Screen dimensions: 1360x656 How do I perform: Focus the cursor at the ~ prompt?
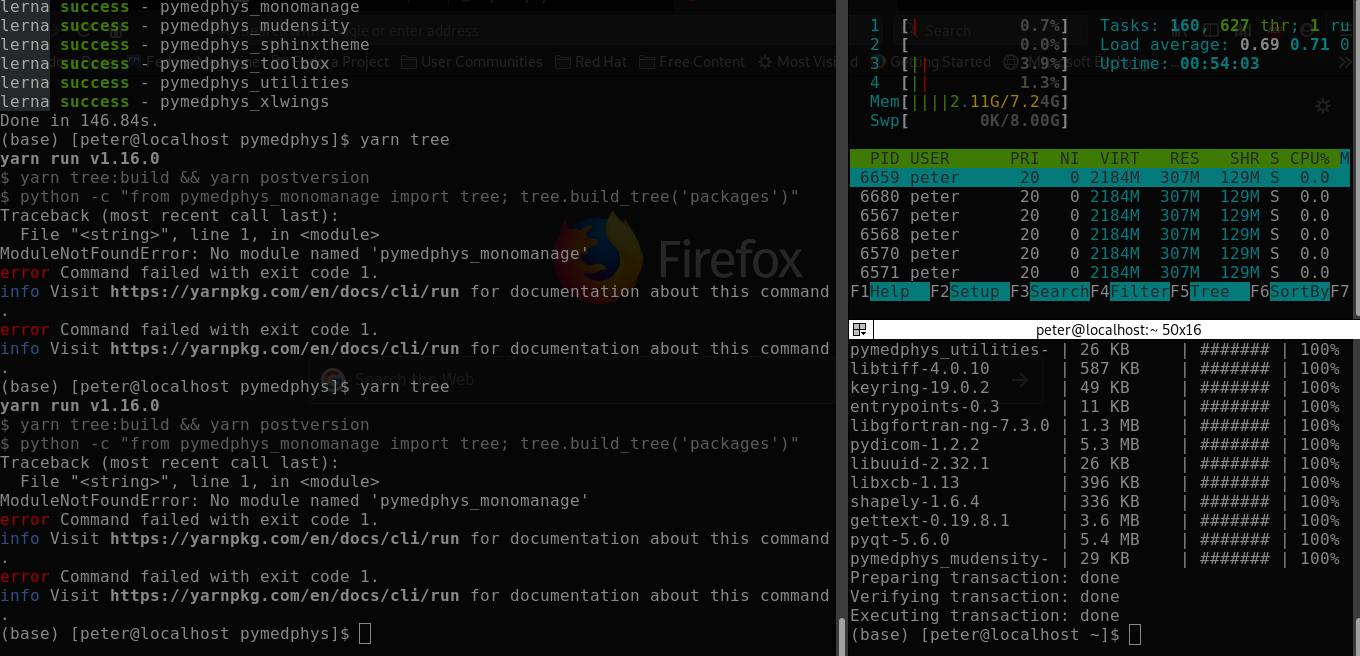(1134, 634)
